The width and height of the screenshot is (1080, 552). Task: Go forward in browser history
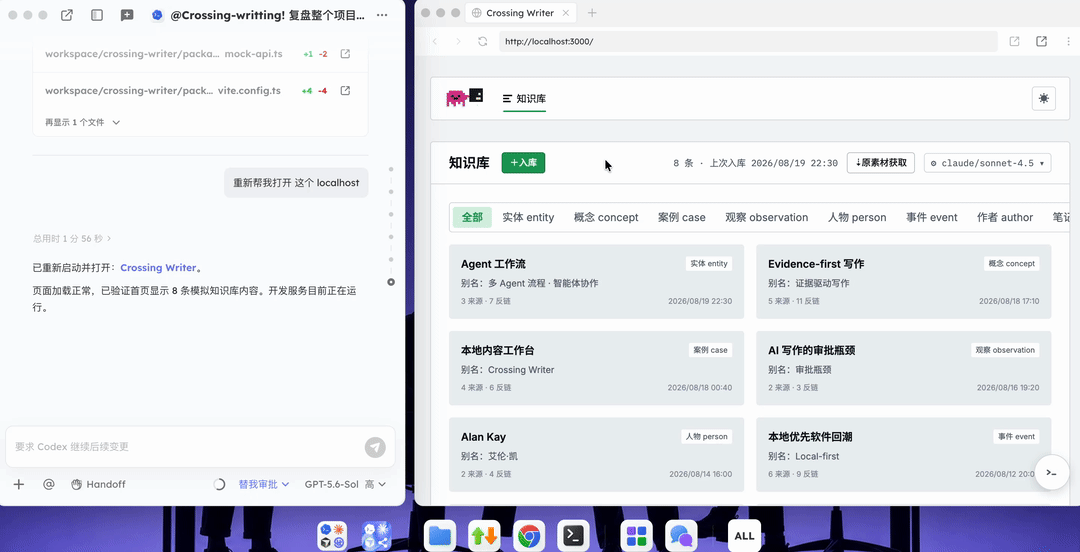coord(458,41)
